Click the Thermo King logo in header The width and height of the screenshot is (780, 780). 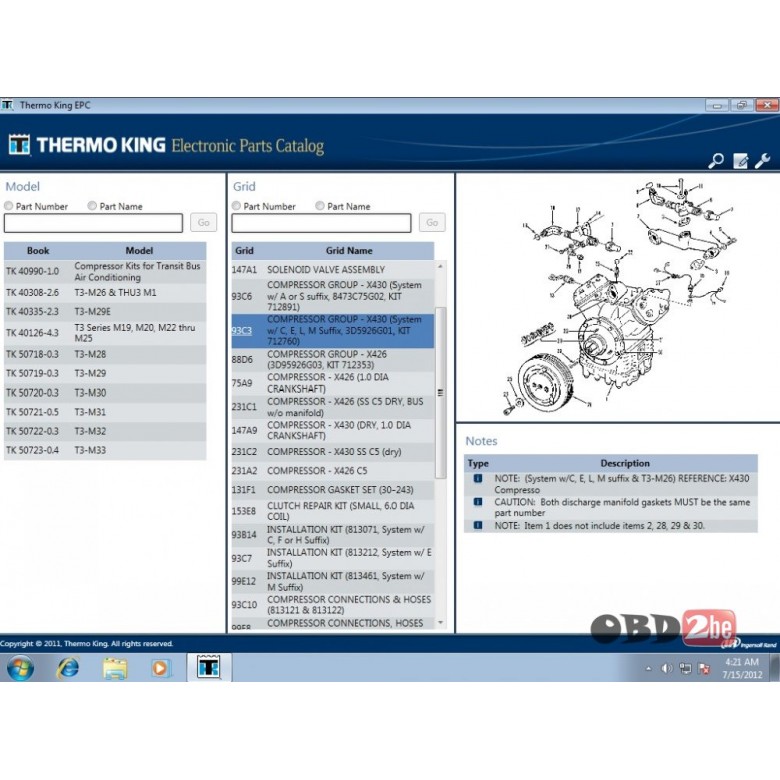coord(19,145)
